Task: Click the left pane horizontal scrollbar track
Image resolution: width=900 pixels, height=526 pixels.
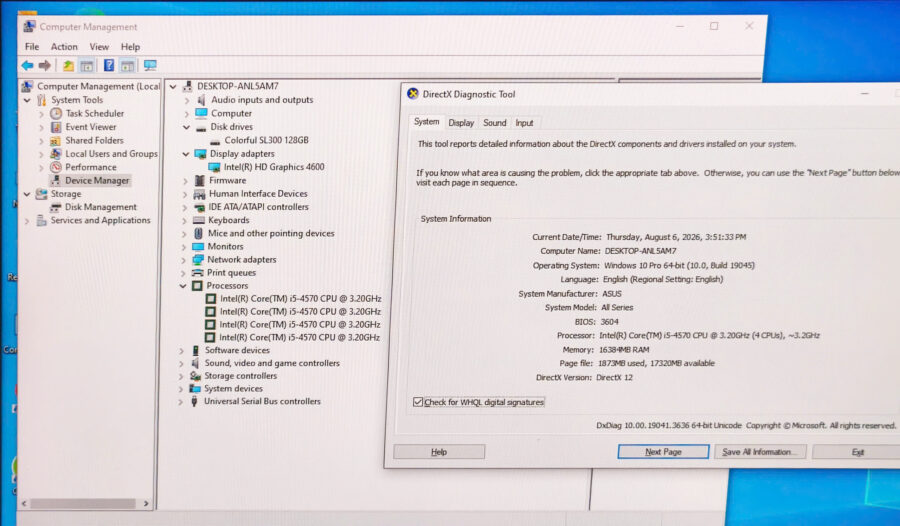Action: point(85,503)
